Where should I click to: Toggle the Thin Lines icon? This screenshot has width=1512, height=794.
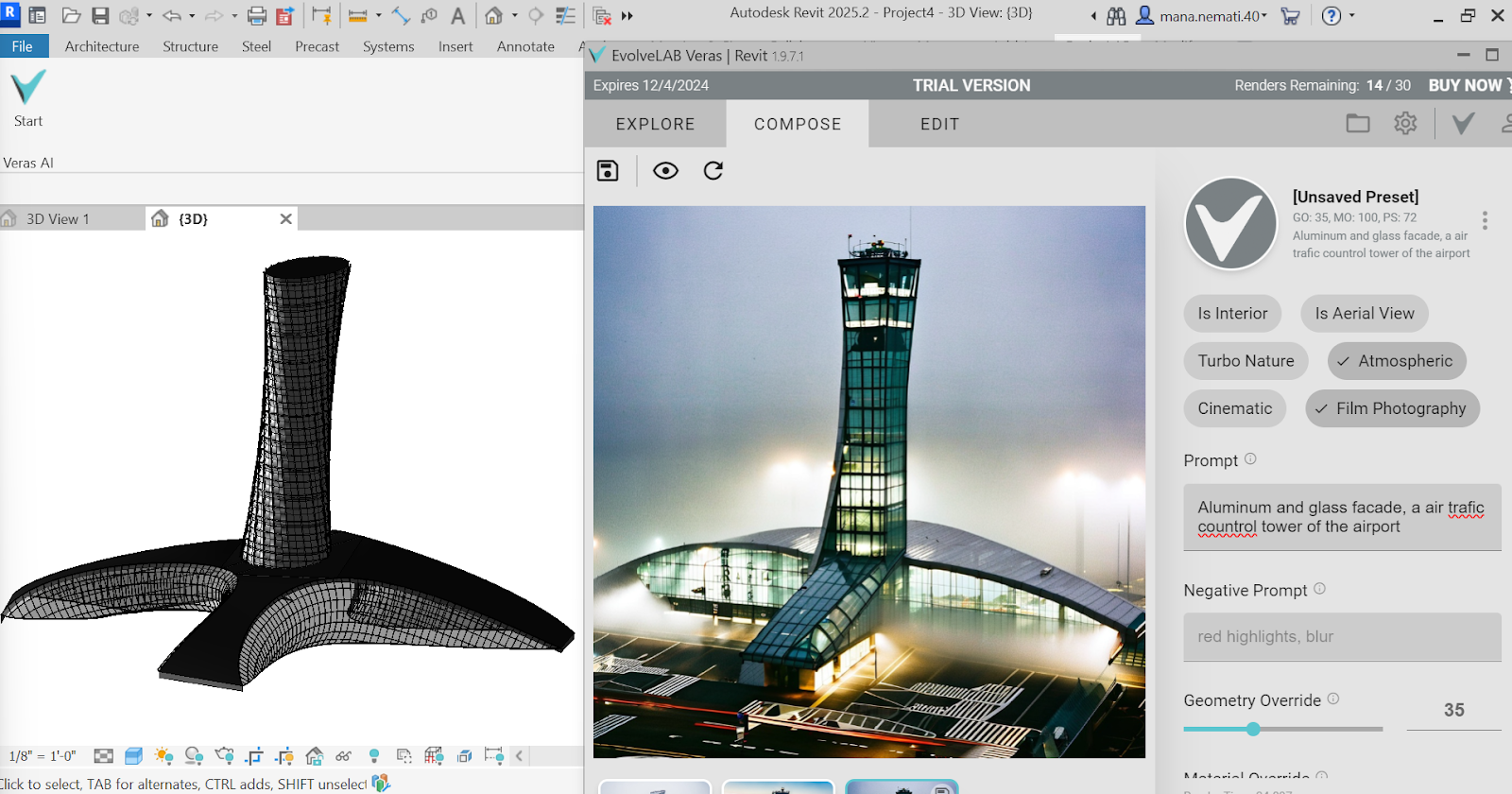pos(565,16)
